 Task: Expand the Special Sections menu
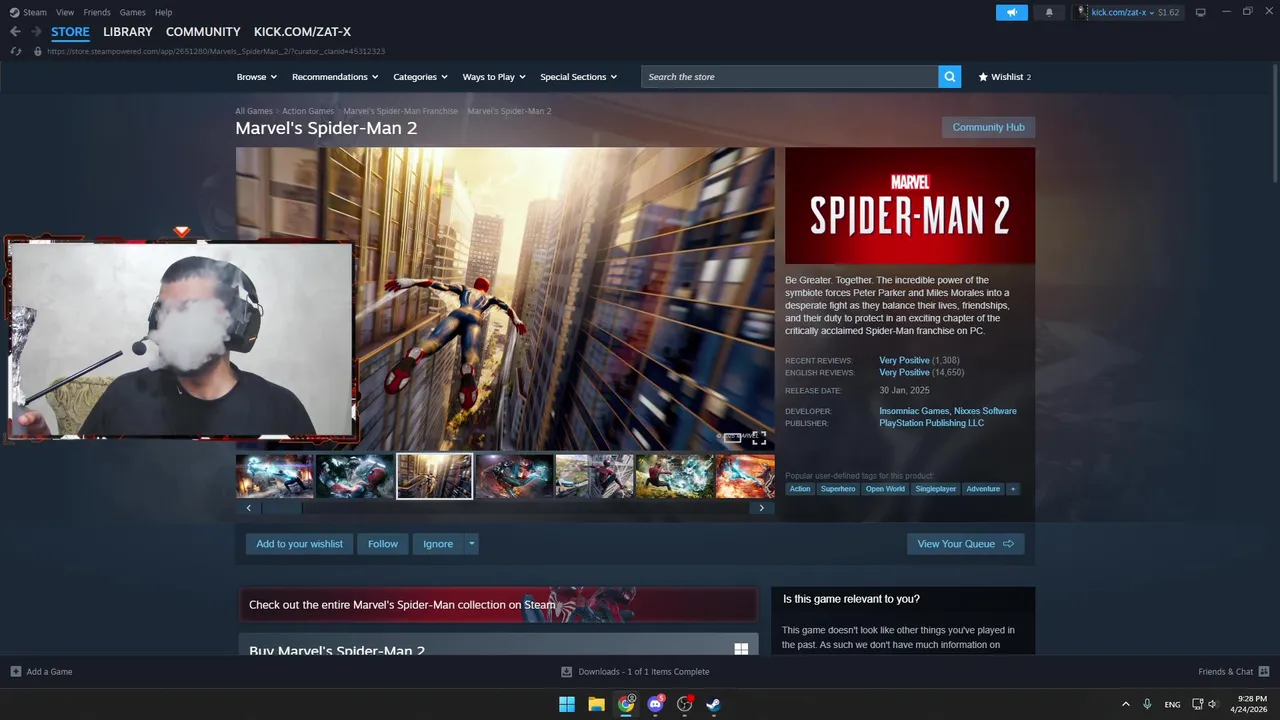579,77
